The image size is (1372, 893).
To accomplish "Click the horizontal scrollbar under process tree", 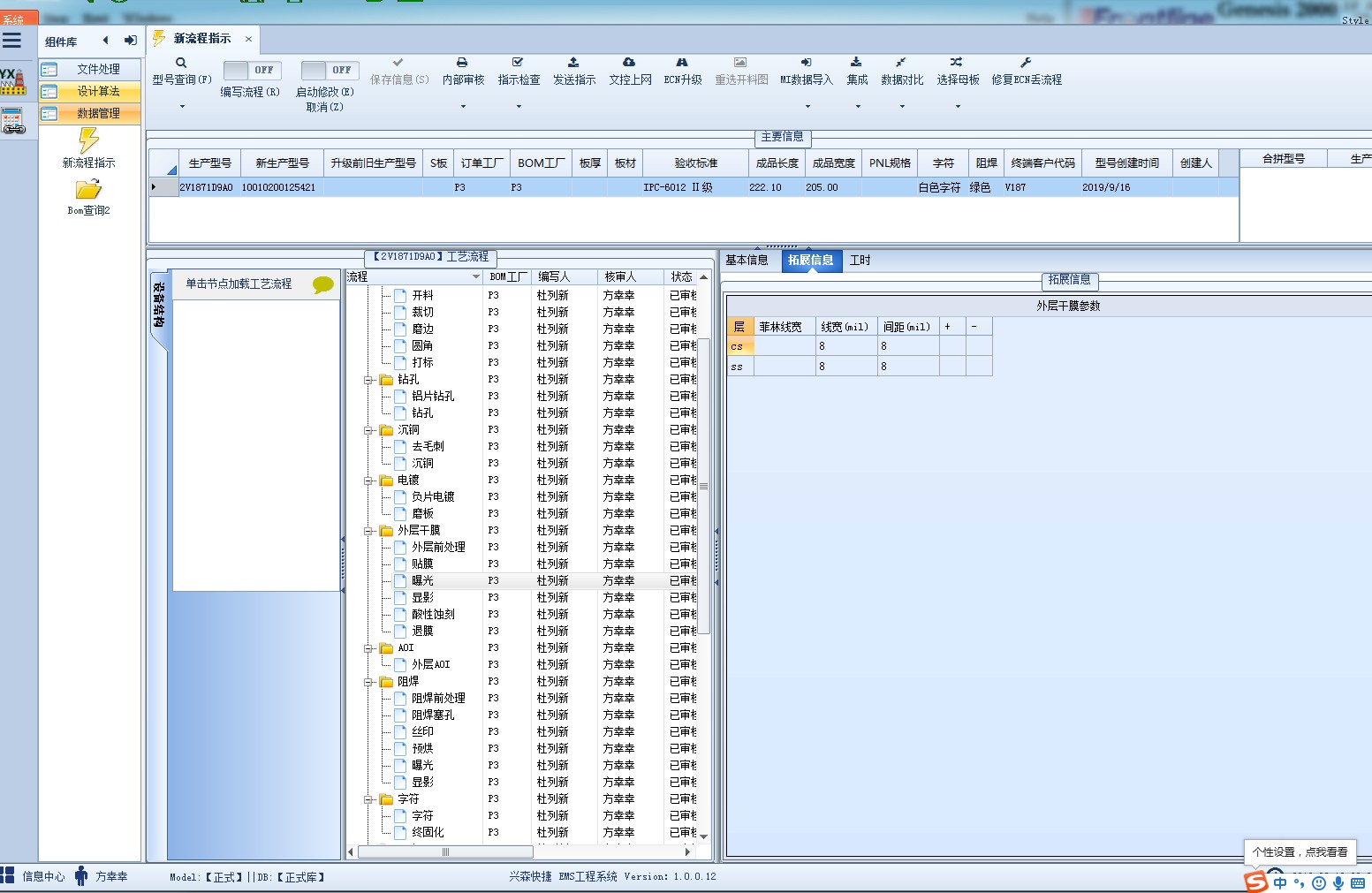I will pos(521,852).
